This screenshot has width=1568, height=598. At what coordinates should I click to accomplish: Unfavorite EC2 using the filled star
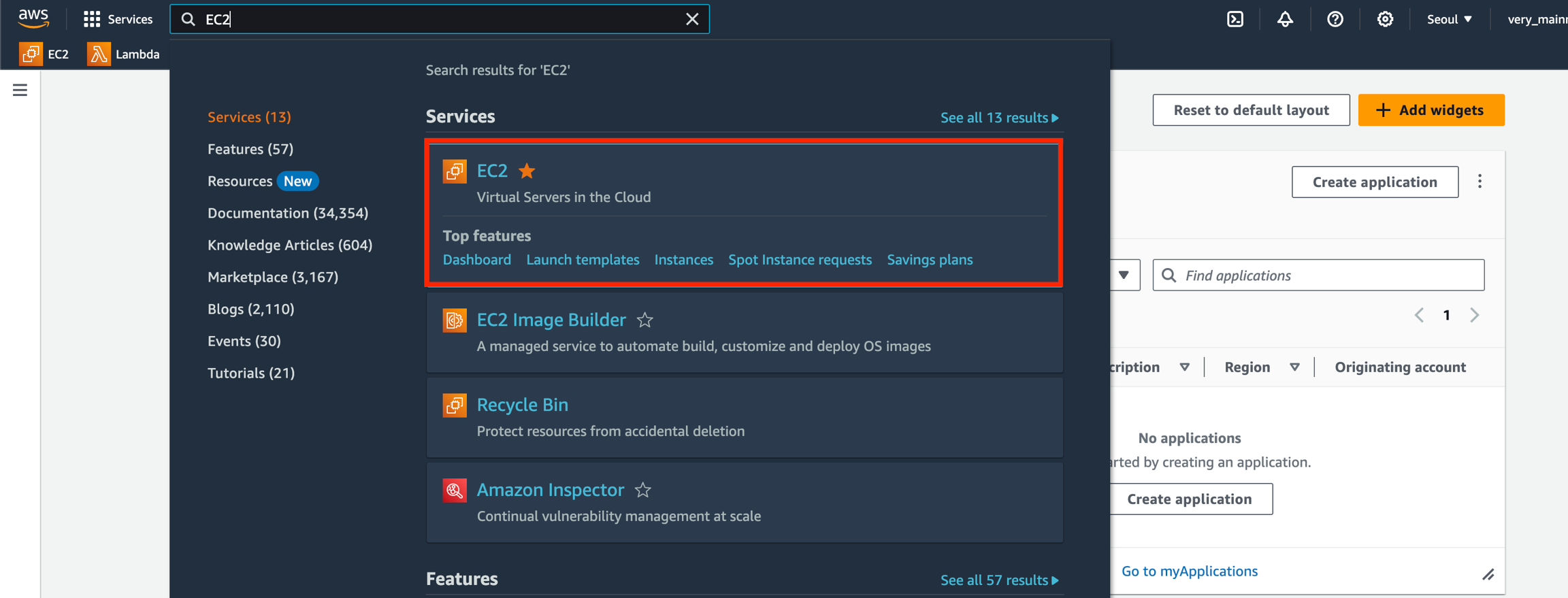click(527, 171)
